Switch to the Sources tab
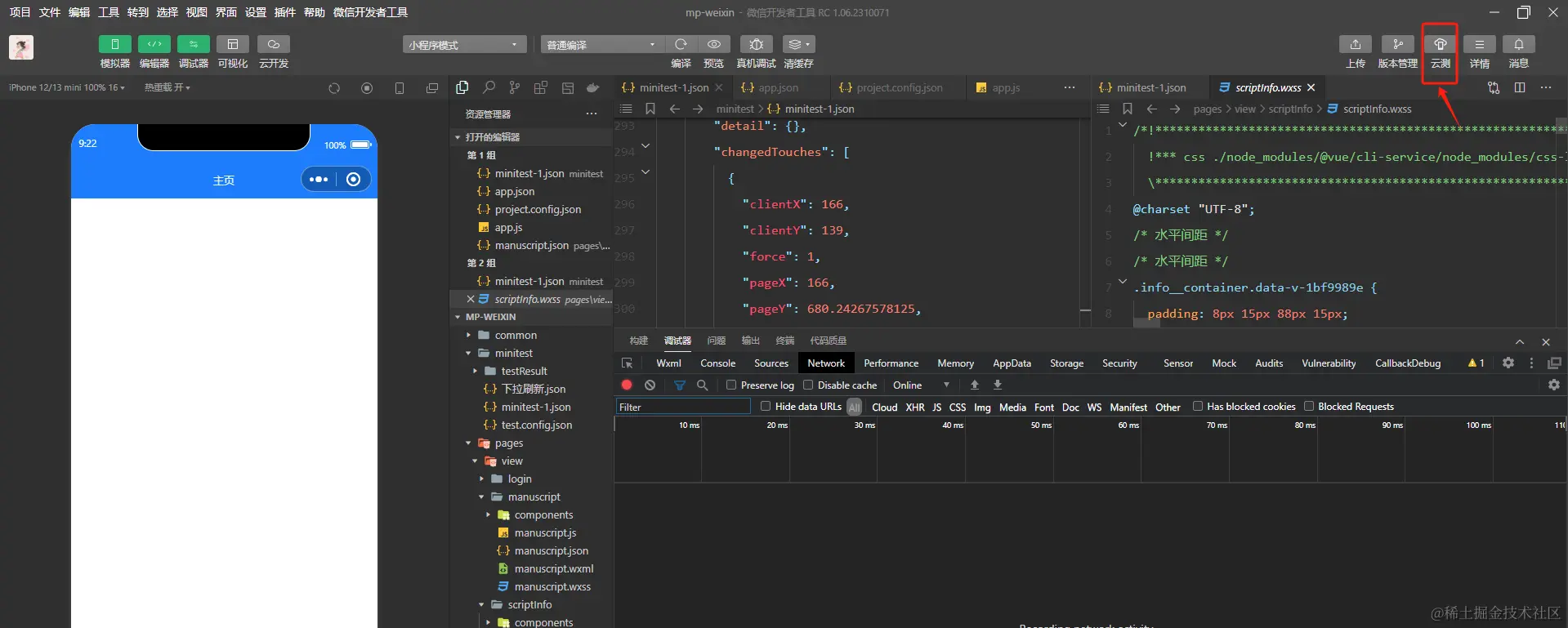 coord(771,363)
